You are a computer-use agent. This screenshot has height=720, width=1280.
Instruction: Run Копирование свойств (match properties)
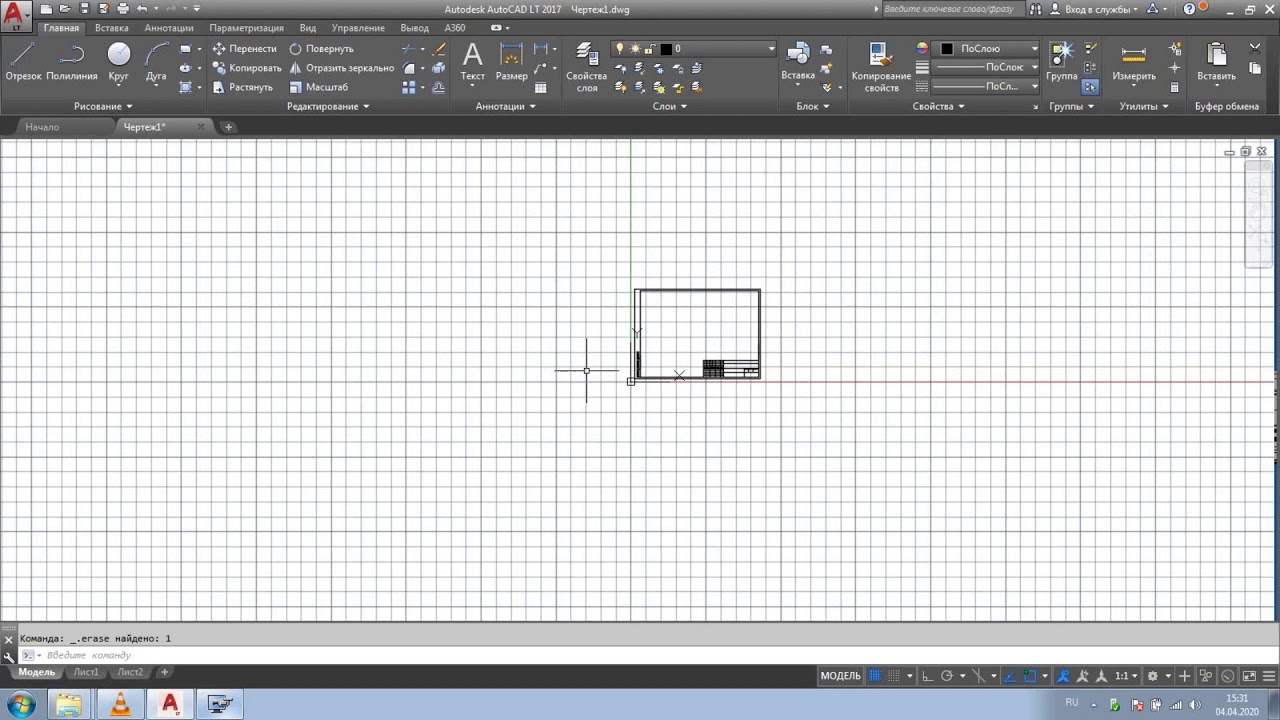(881, 67)
